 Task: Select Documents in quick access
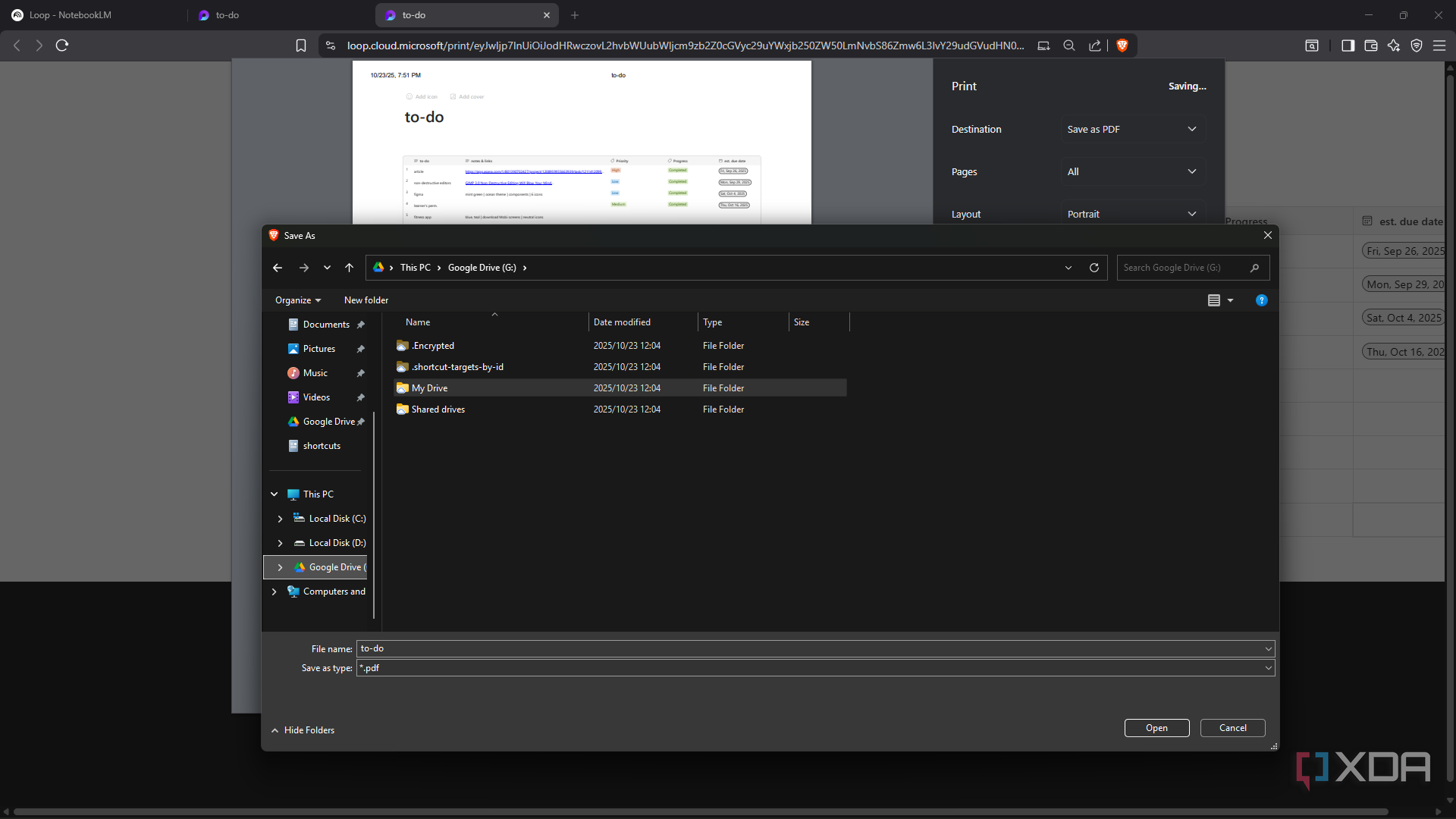(x=326, y=325)
